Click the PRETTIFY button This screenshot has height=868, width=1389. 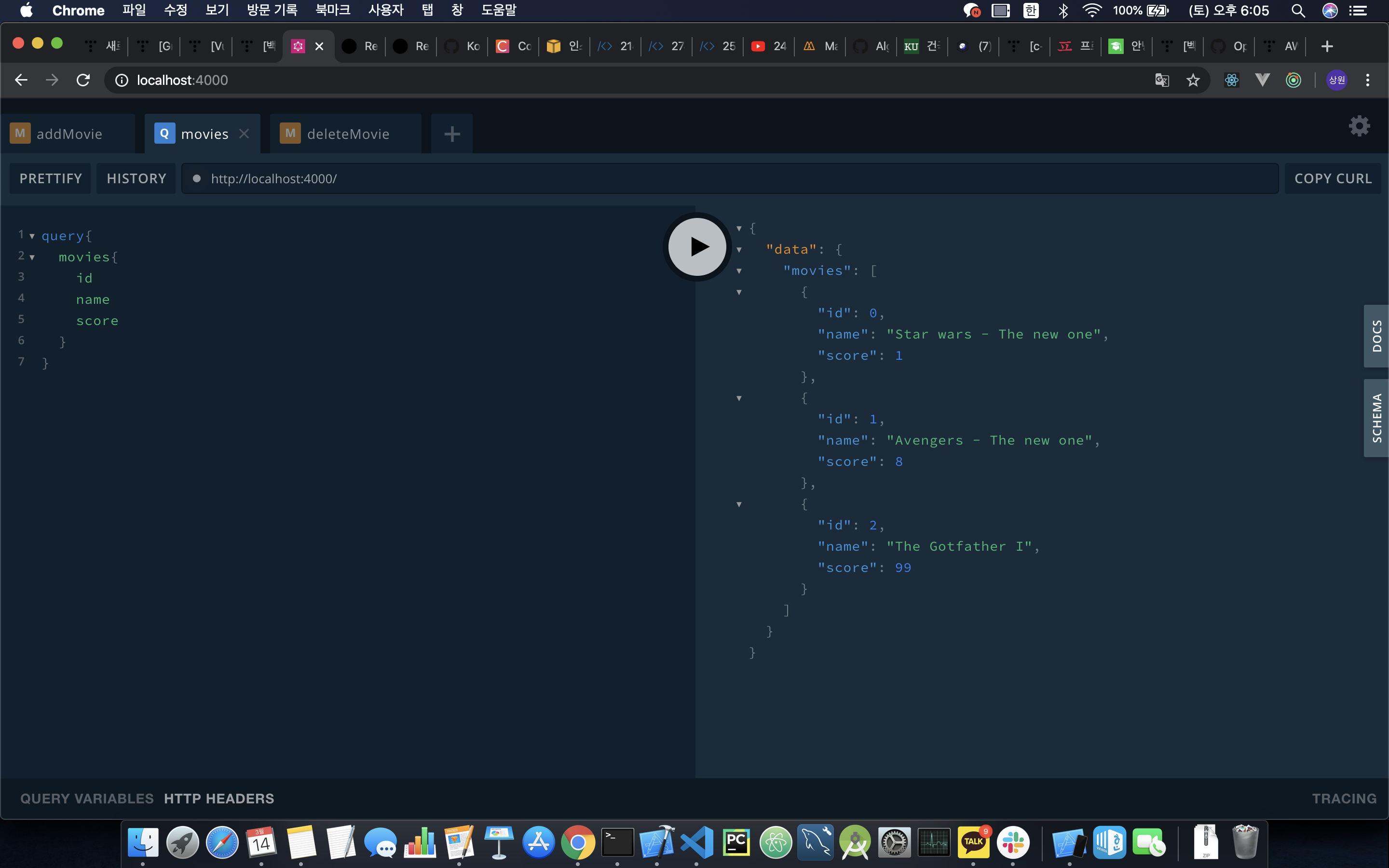point(51,178)
